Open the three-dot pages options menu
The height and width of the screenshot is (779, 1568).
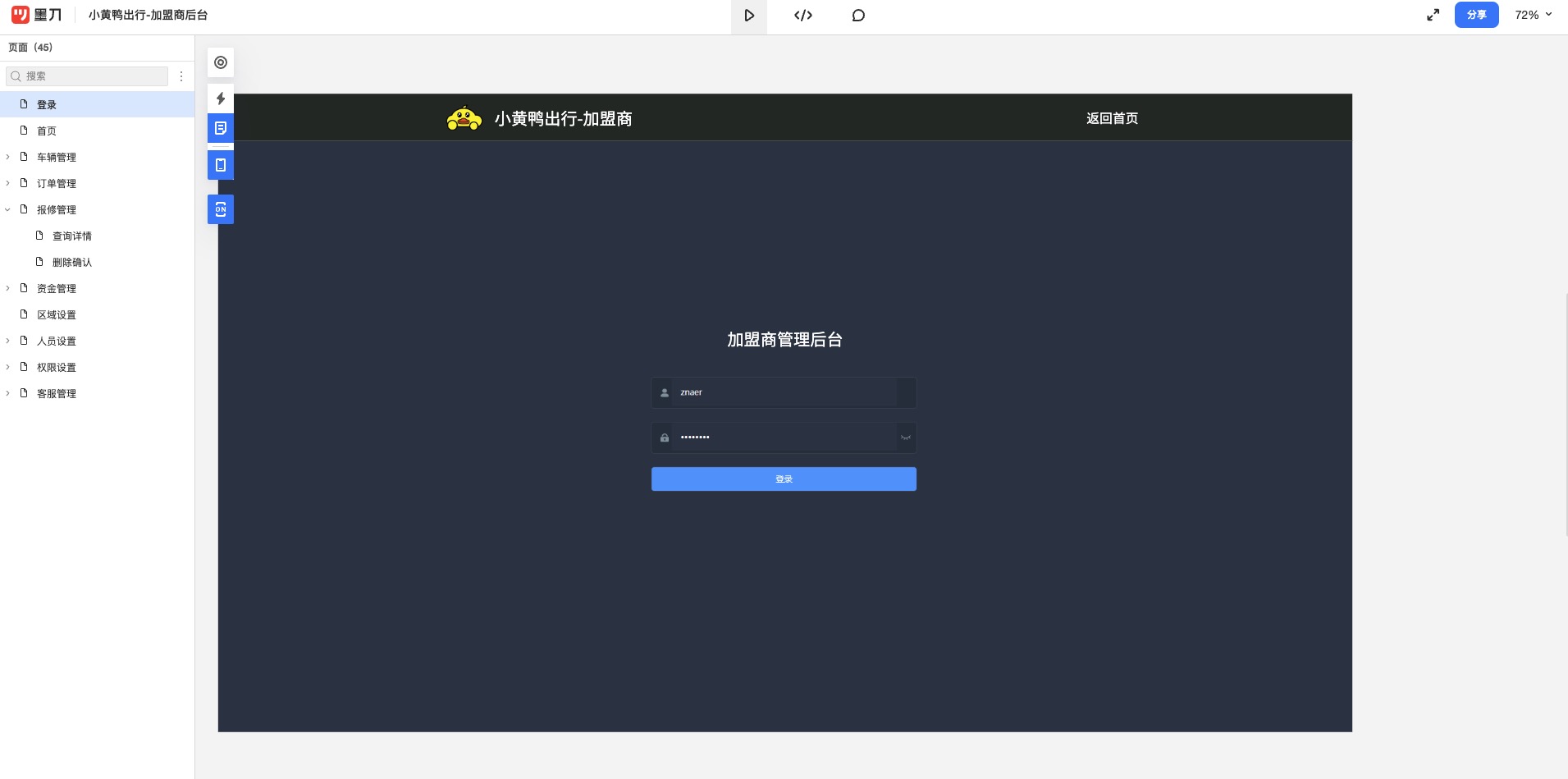coord(181,76)
